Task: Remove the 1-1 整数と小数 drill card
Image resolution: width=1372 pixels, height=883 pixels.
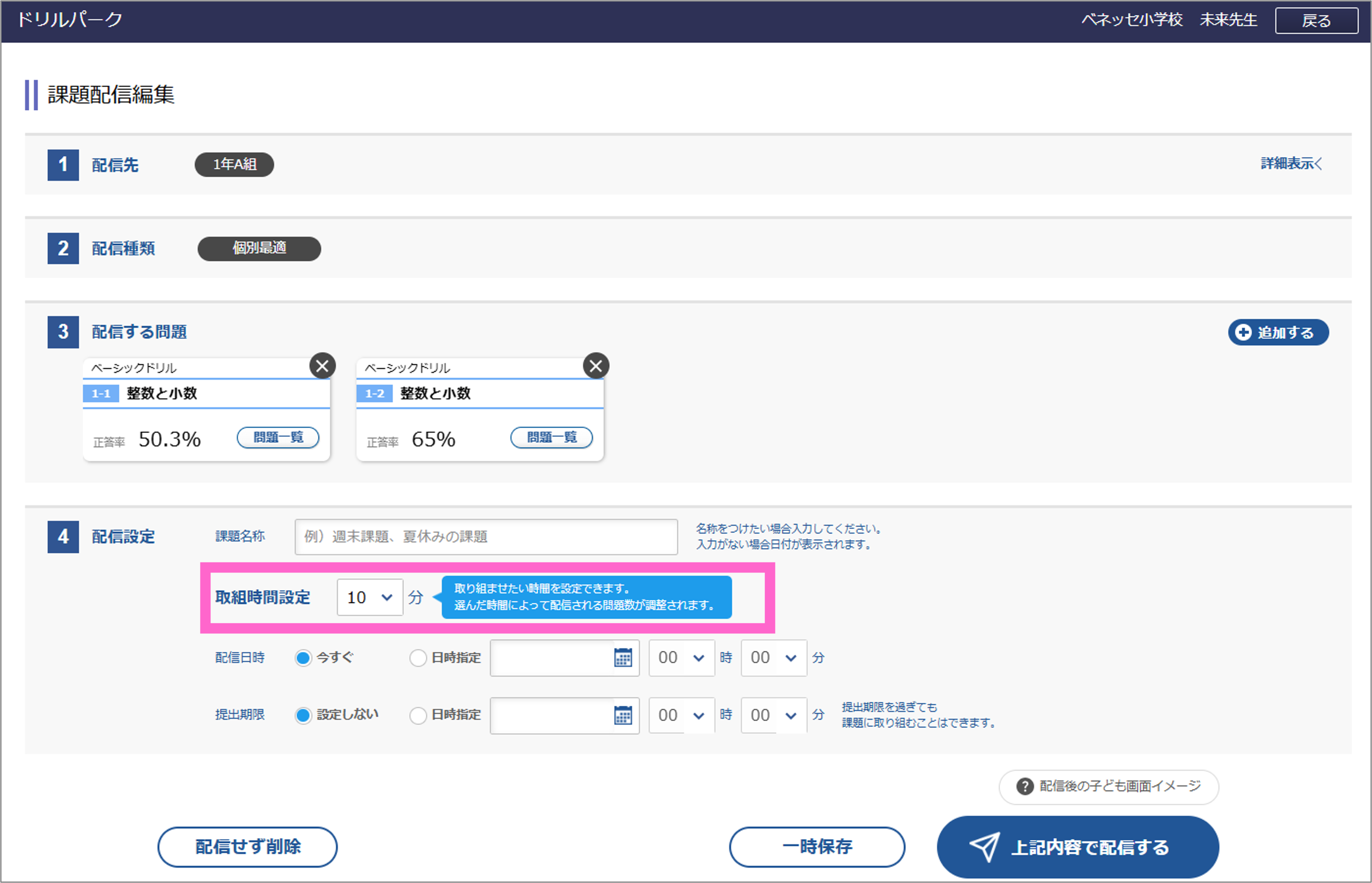Action: (322, 366)
